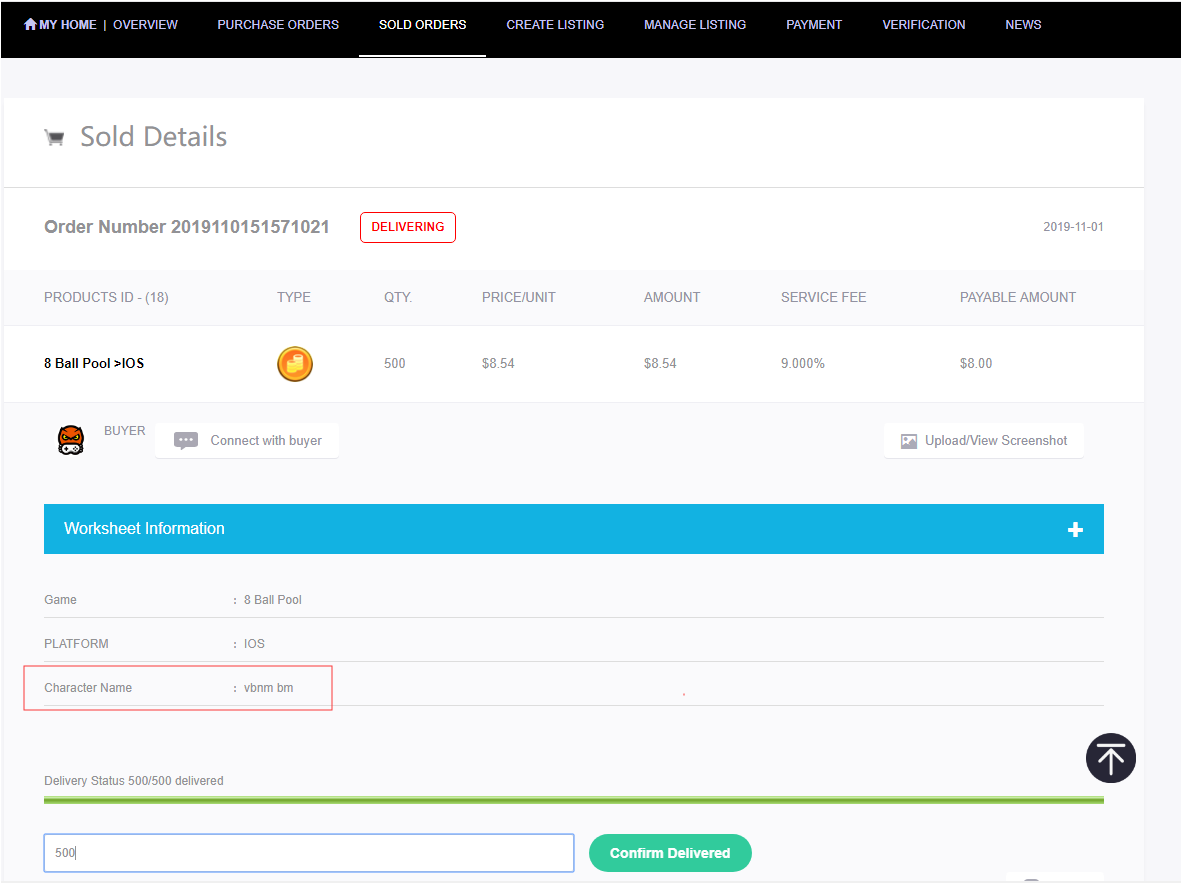Click the Sold Details heading
Image resolution: width=1181 pixels, height=883 pixels.
[x=154, y=137]
